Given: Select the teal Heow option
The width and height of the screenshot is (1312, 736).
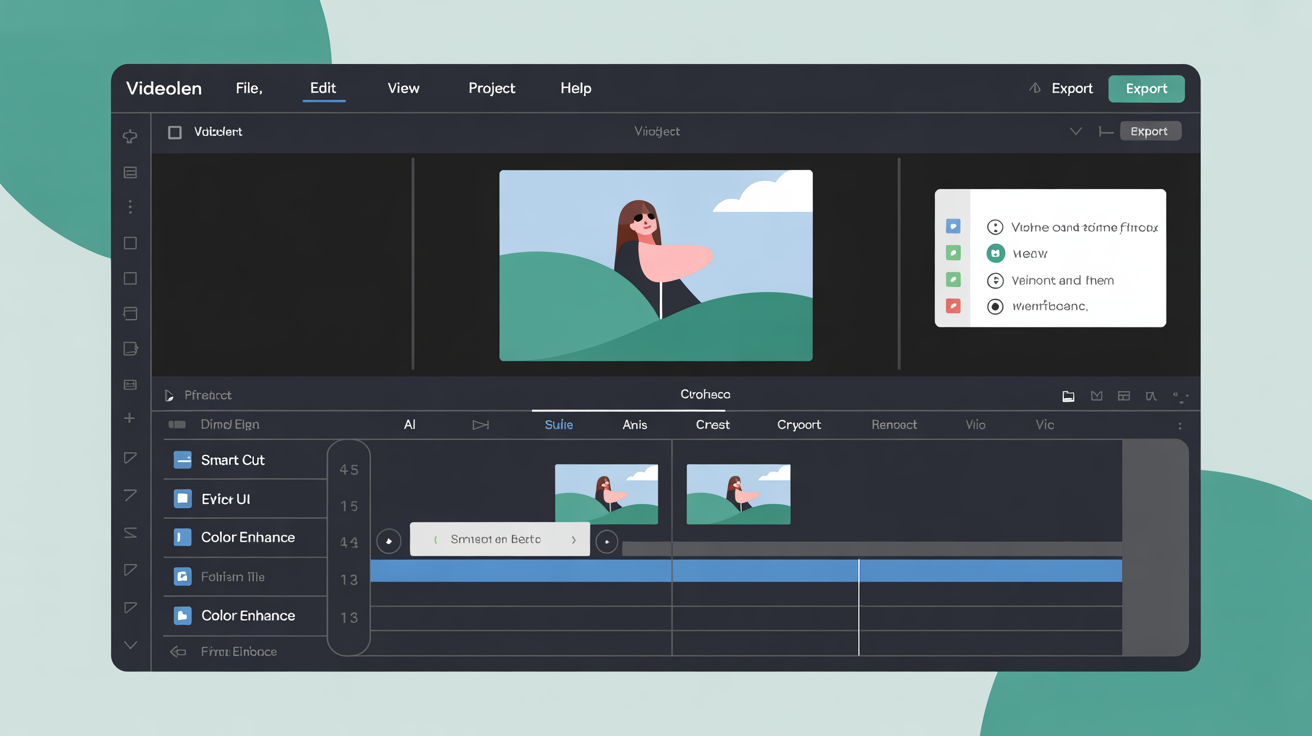Looking at the screenshot, I should tap(1017, 254).
